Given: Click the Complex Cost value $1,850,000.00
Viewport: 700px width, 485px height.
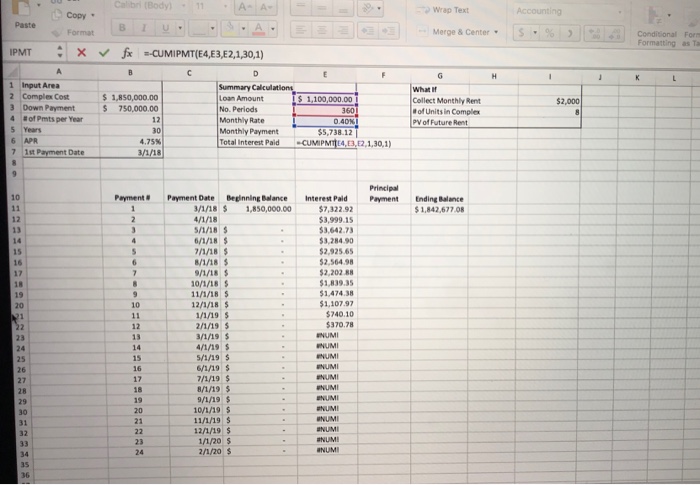Looking at the screenshot, I should 130,97.
